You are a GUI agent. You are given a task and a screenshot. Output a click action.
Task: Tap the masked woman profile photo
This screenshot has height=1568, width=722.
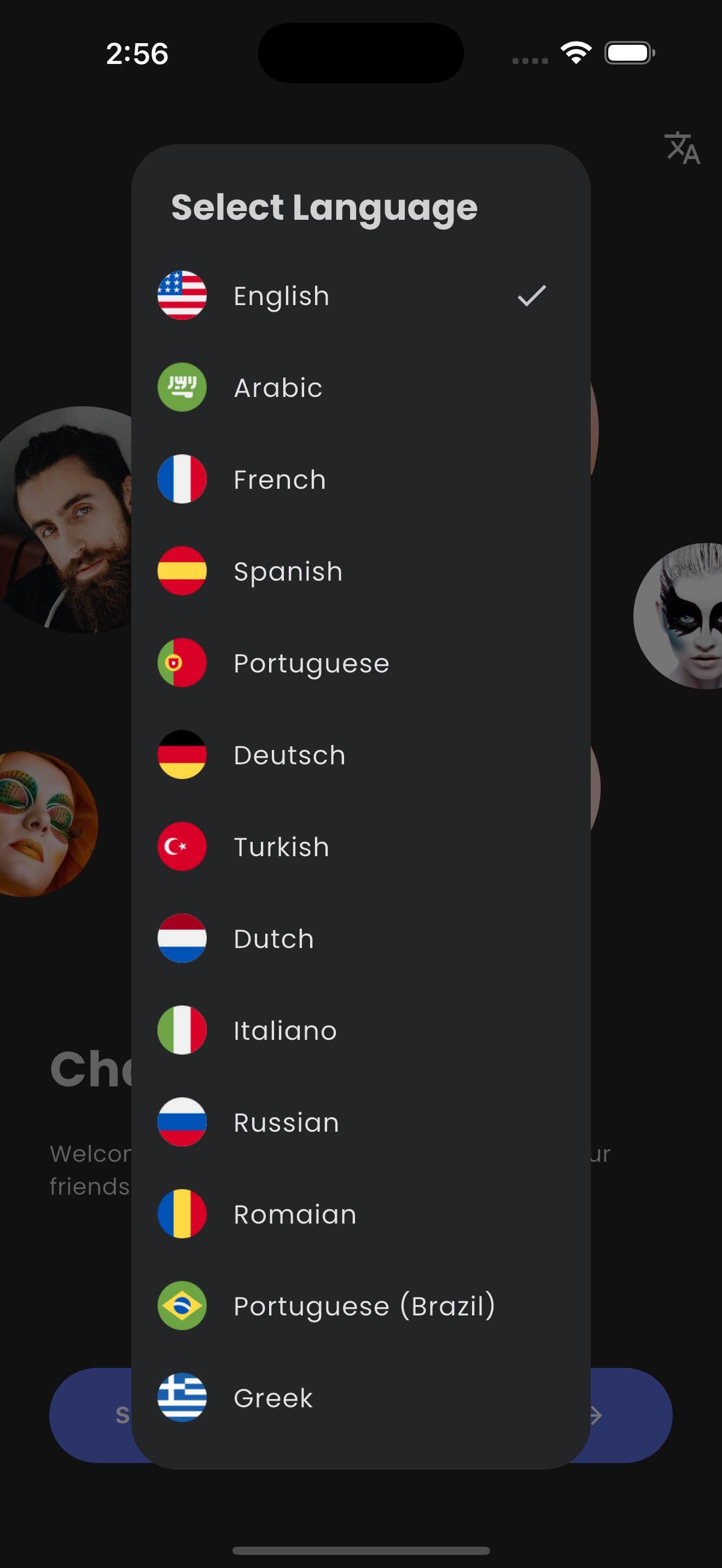678,616
